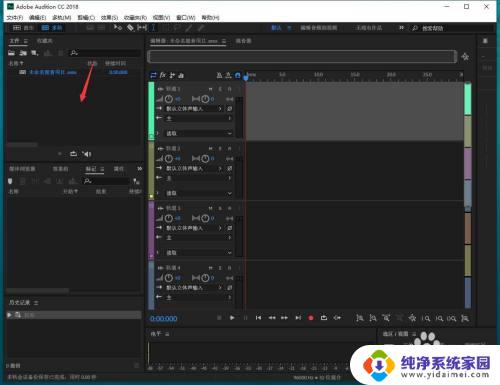Open track 3 output 主 dropdown
The width and height of the screenshot is (500, 385).
(199, 238)
